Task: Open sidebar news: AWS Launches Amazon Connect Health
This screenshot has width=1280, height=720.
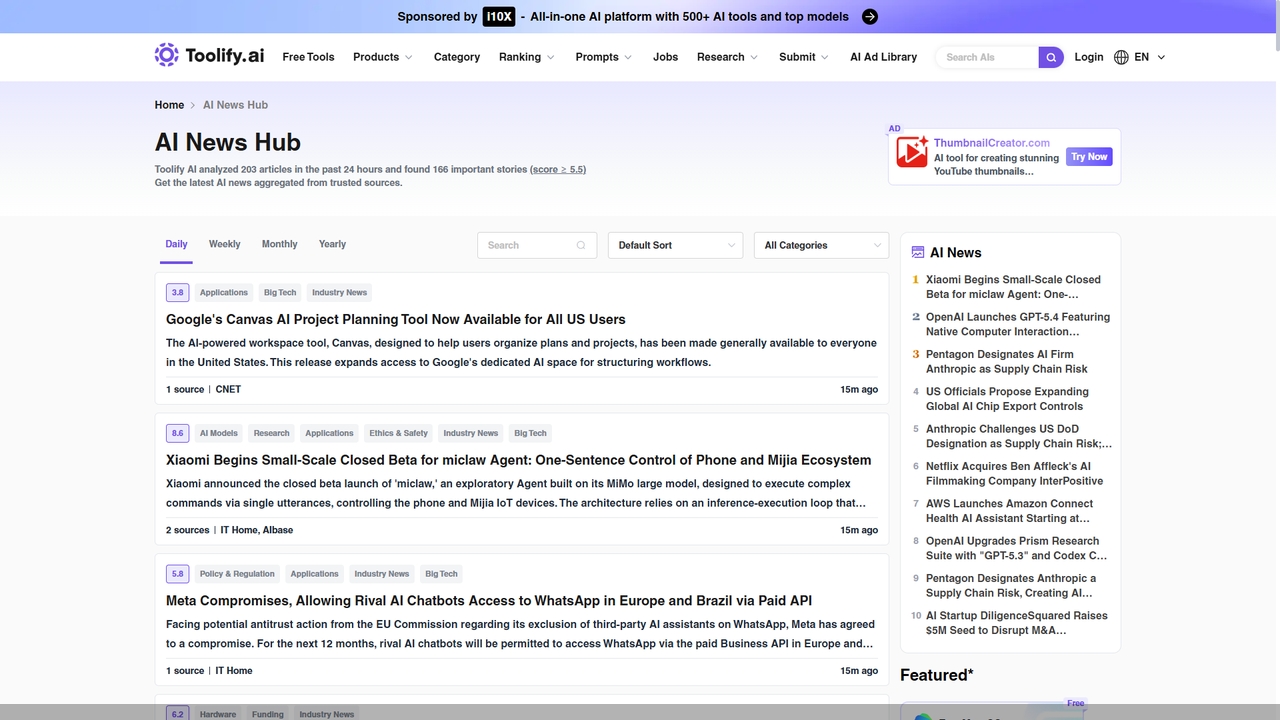Action: pos(1009,511)
